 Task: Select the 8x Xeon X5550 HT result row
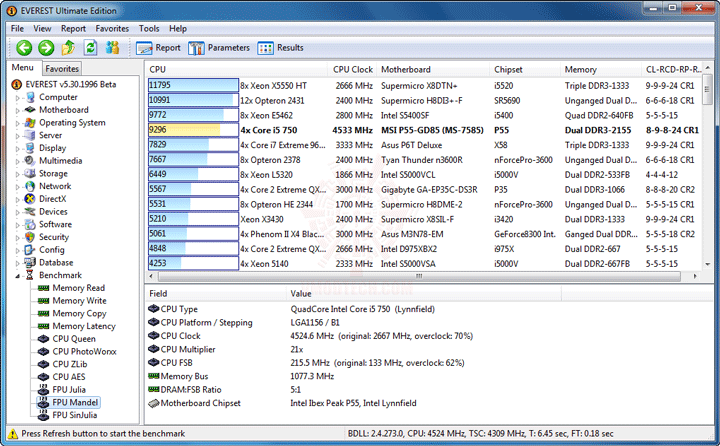[423, 85]
